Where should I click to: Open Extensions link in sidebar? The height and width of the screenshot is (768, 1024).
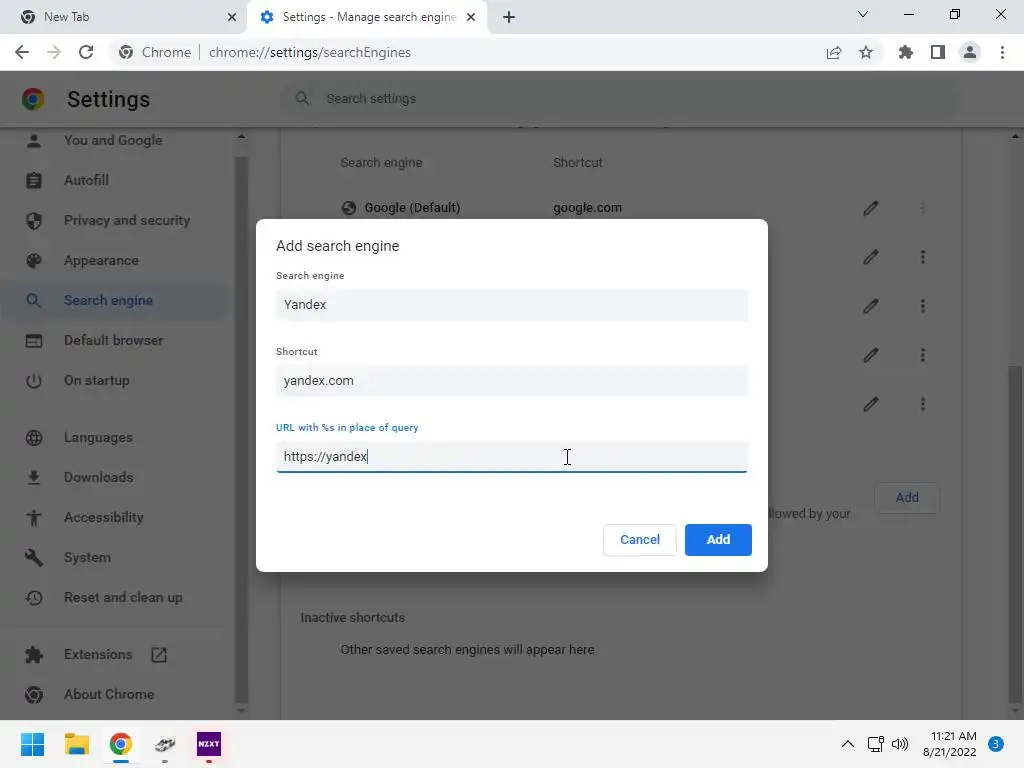pyautogui.click(x=112, y=654)
